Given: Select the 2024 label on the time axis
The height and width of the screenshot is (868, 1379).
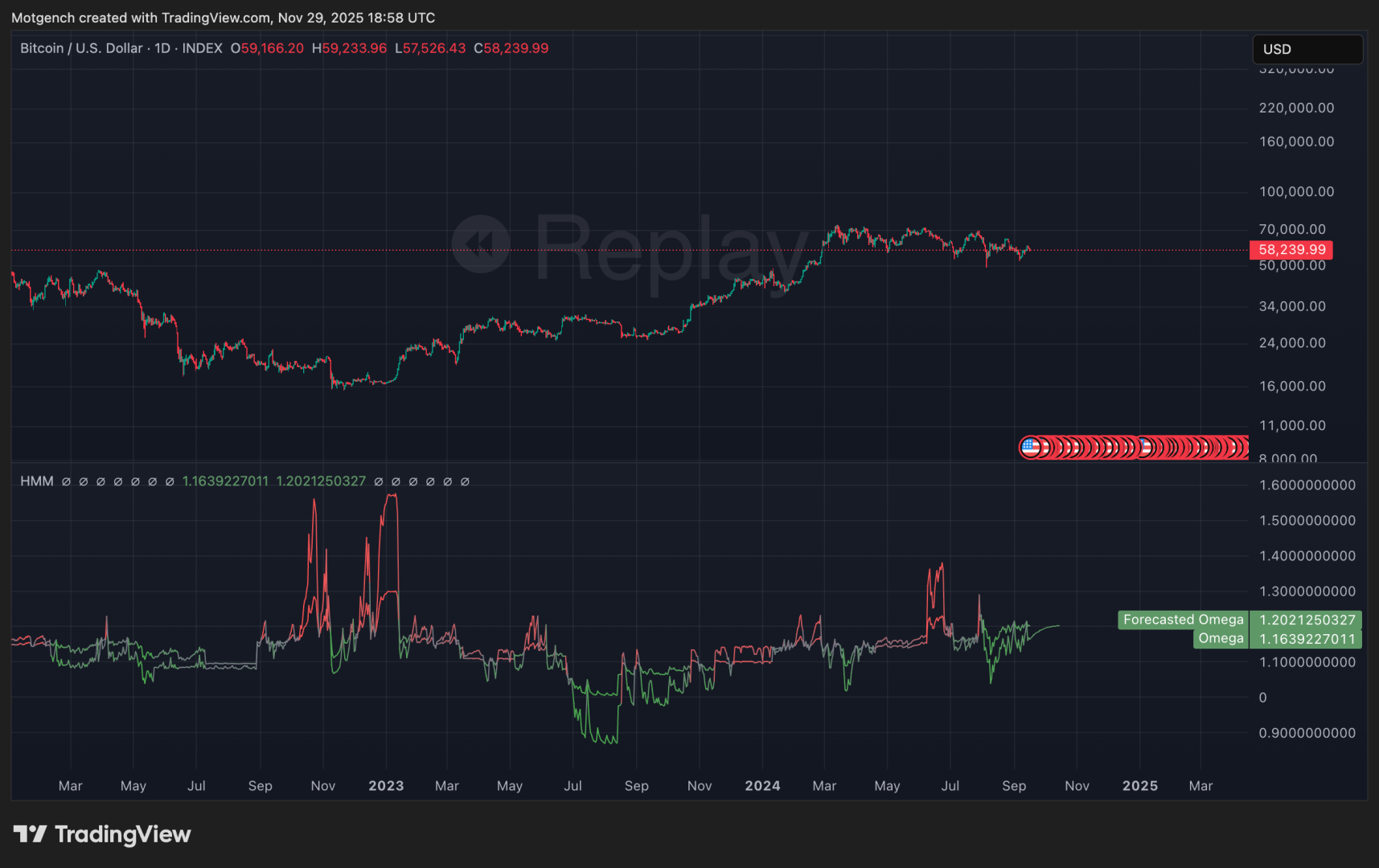Looking at the screenshot, I should click(x=762, y=786).
